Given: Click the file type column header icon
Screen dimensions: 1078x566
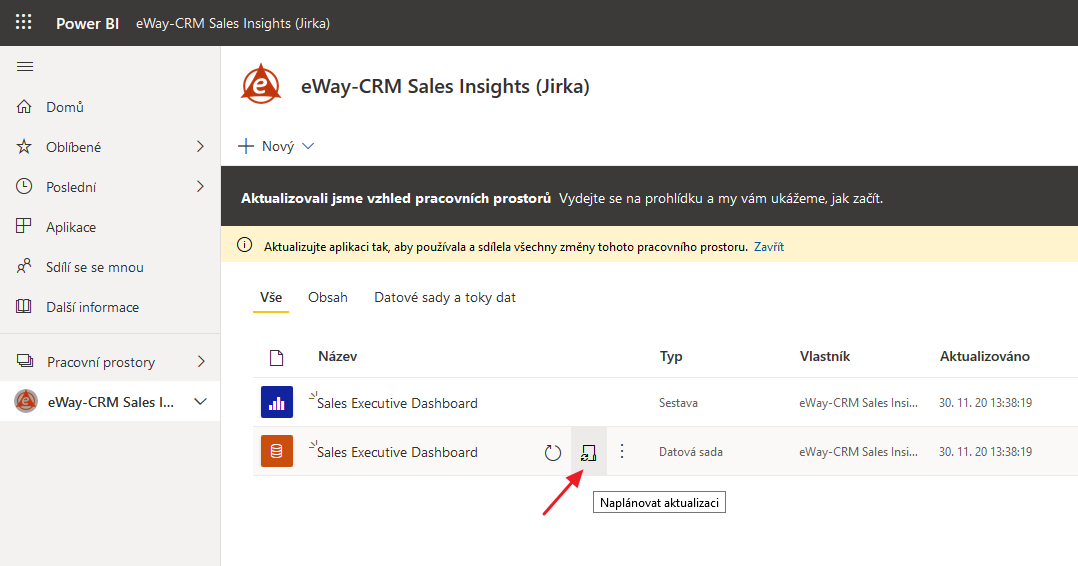Looking at the screenshot, I should coord(276,358).
